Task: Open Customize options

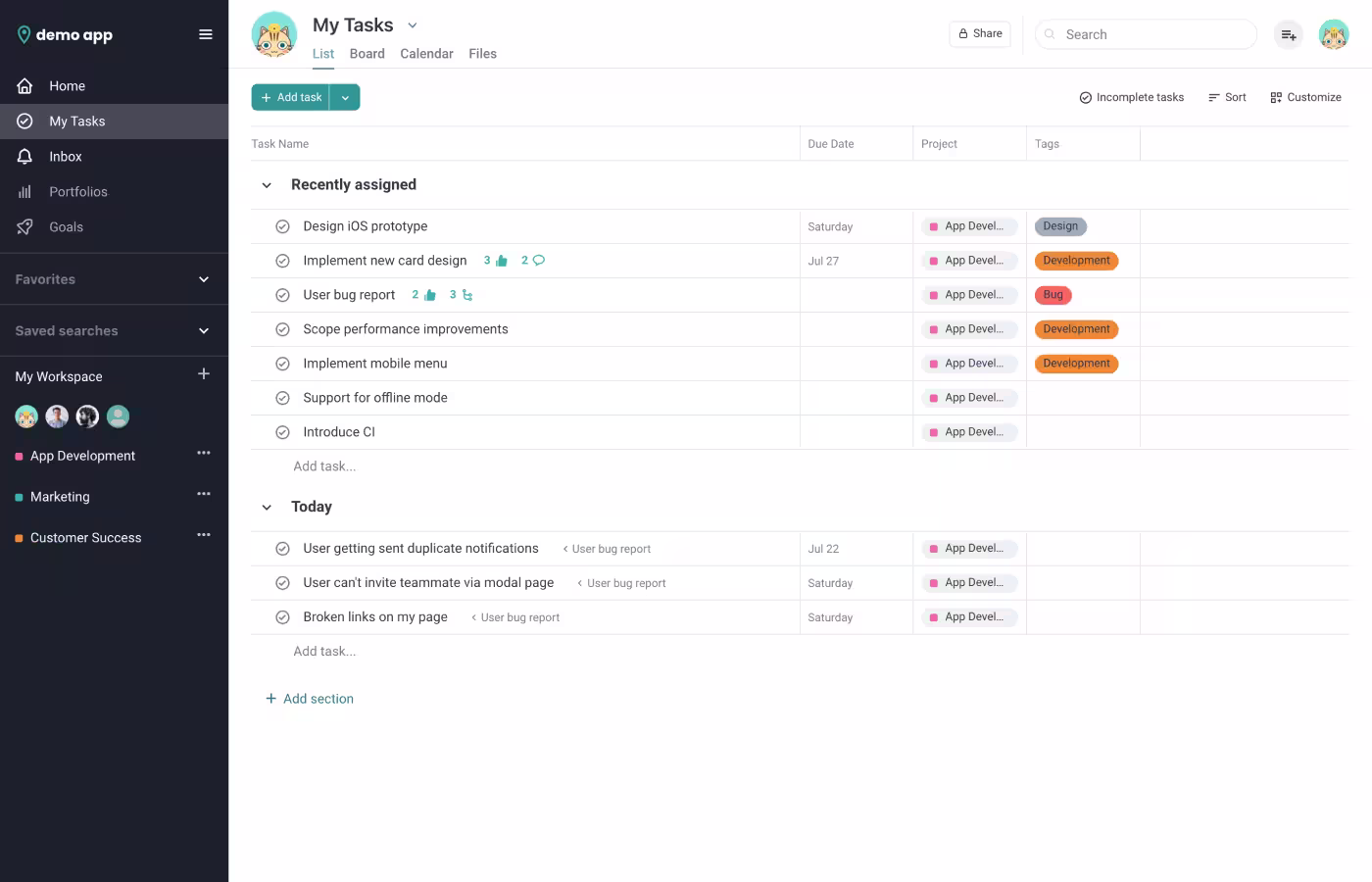Action: point(1305,97)
